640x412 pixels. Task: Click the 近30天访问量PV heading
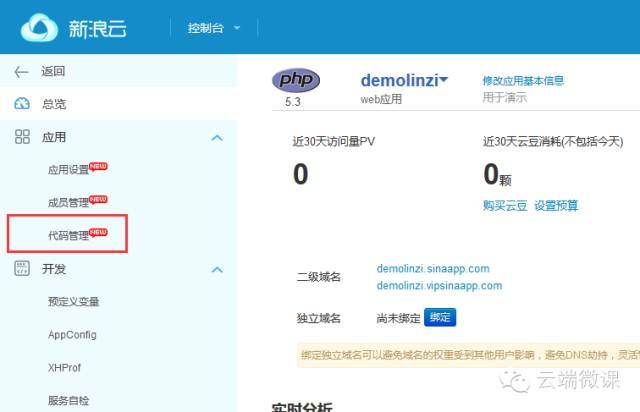click(333, 142)
